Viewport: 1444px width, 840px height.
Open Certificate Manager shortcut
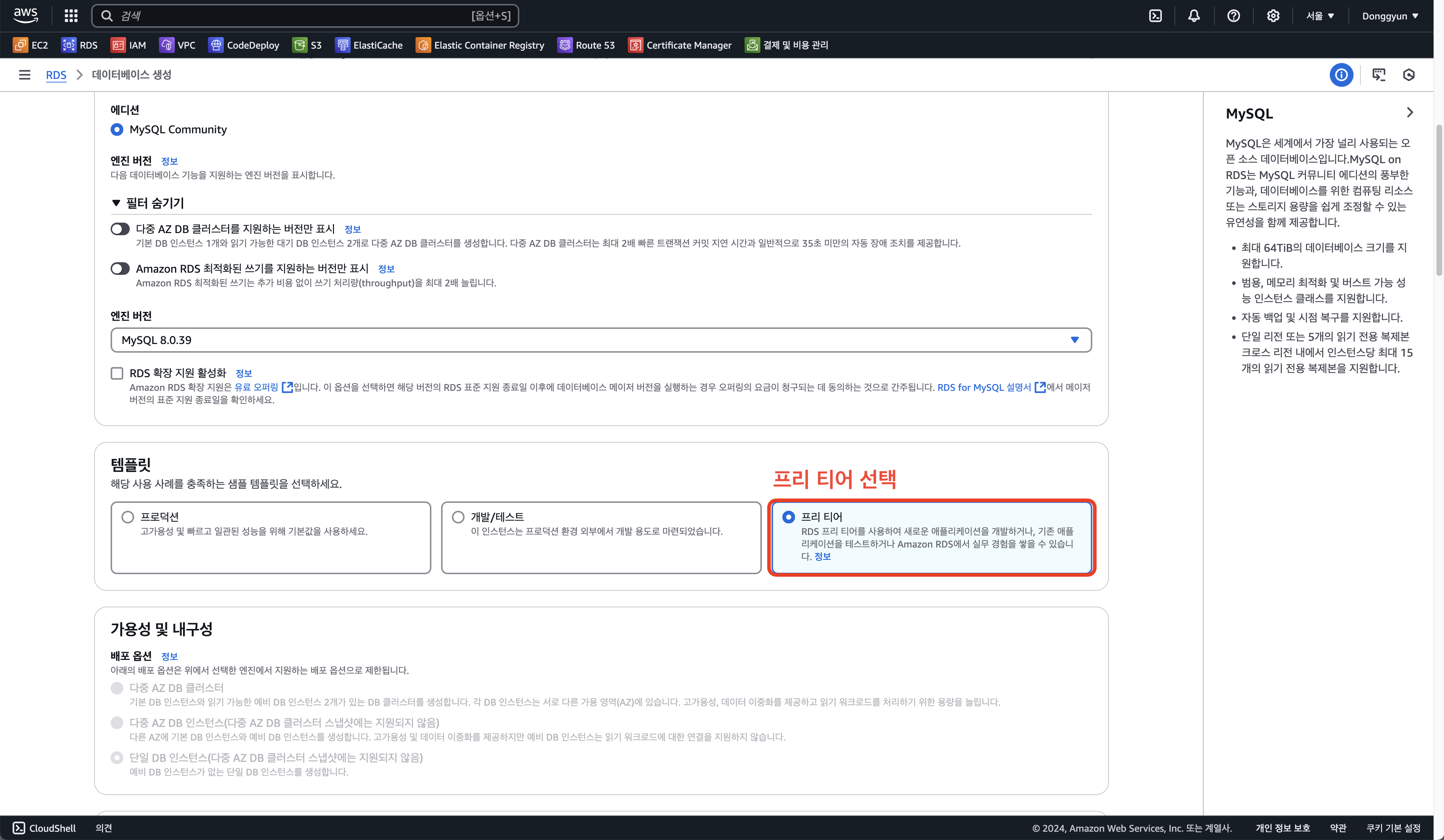(x=680, y=45)
